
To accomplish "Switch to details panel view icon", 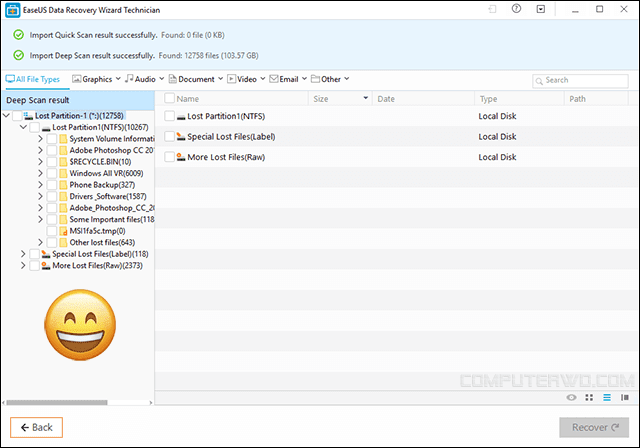I will tap(624, 397).
